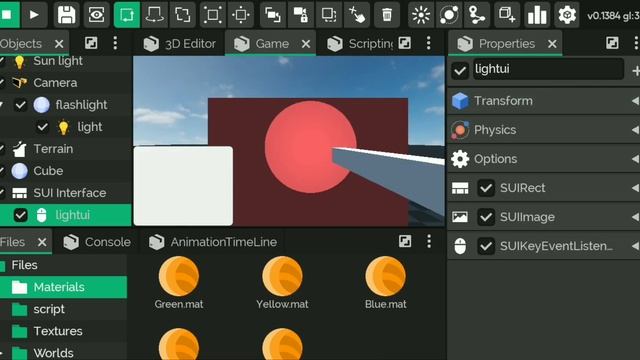
Task: Toggle the lightui object checkbox in hierarchy
Action: click(x=20, y=215)
